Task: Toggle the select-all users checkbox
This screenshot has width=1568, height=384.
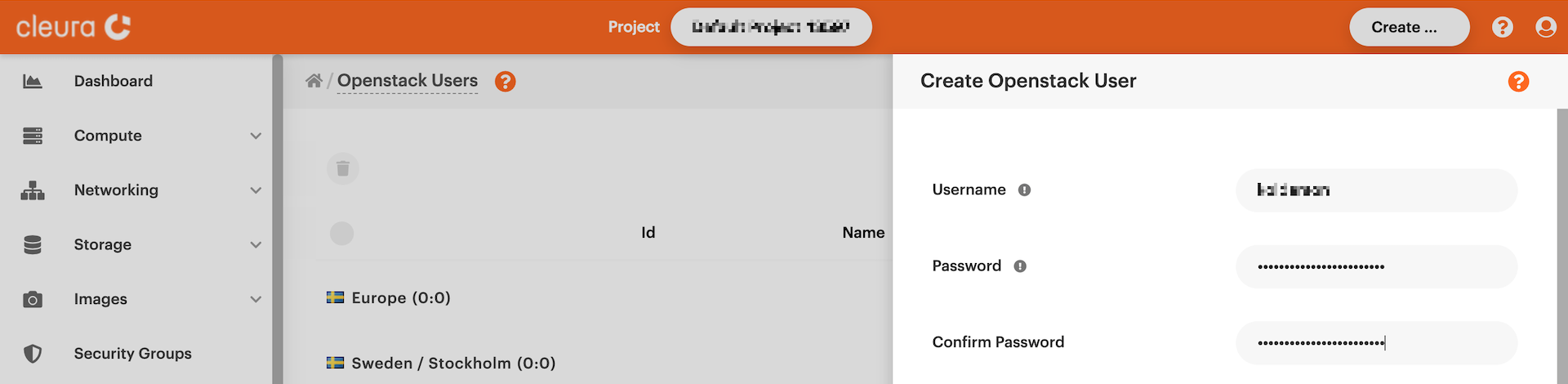Action: [x=341, y=234]
